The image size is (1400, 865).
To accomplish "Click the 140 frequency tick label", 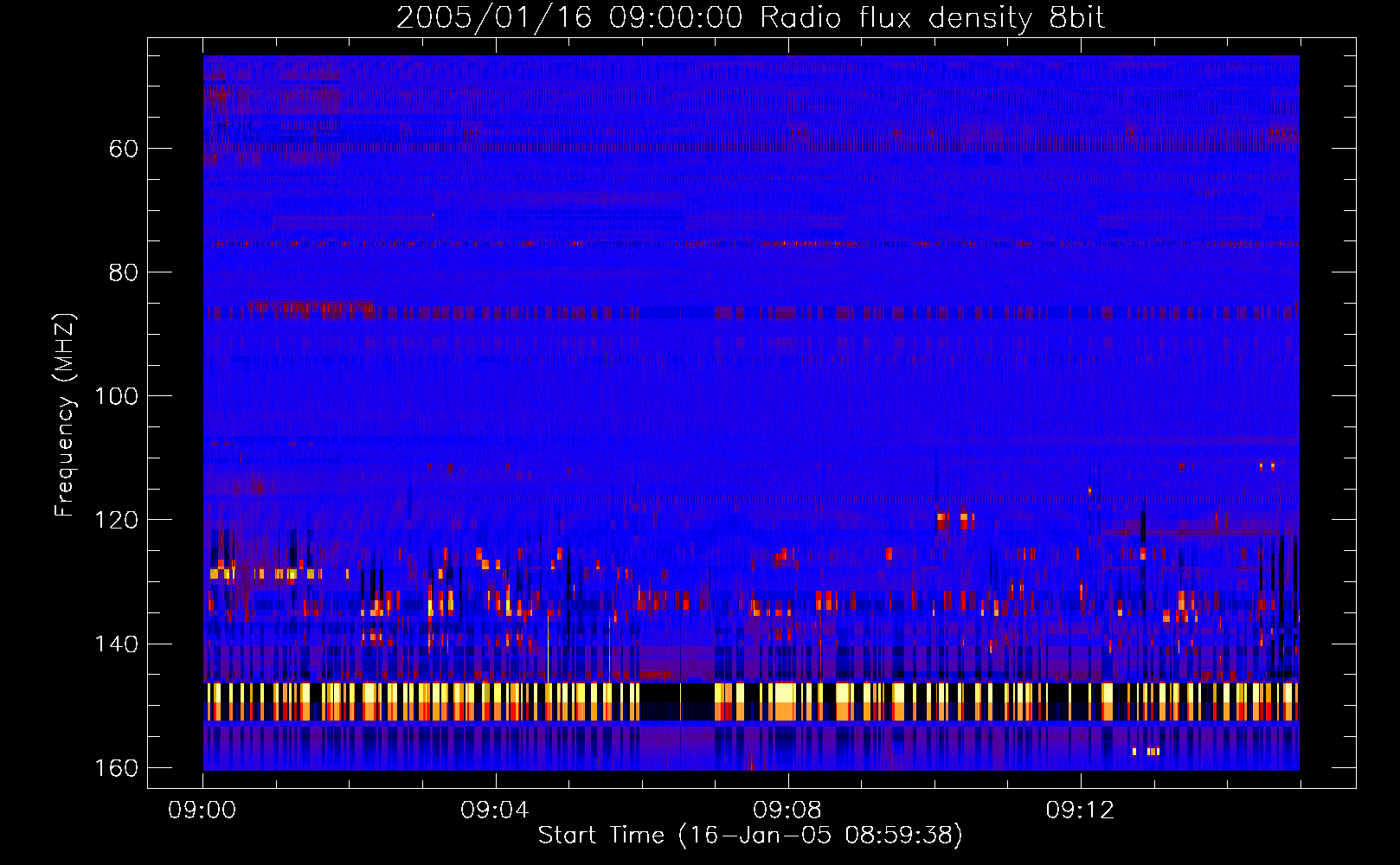I will pyautogui.click(x=116, y=644).
